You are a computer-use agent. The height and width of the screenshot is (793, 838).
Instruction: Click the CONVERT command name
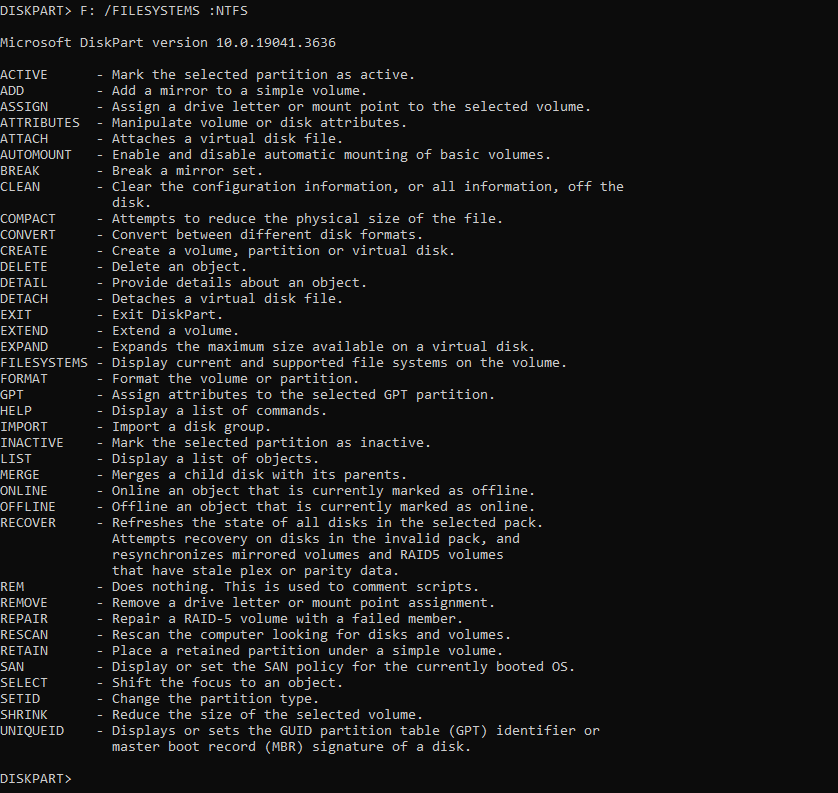[28, 235]
